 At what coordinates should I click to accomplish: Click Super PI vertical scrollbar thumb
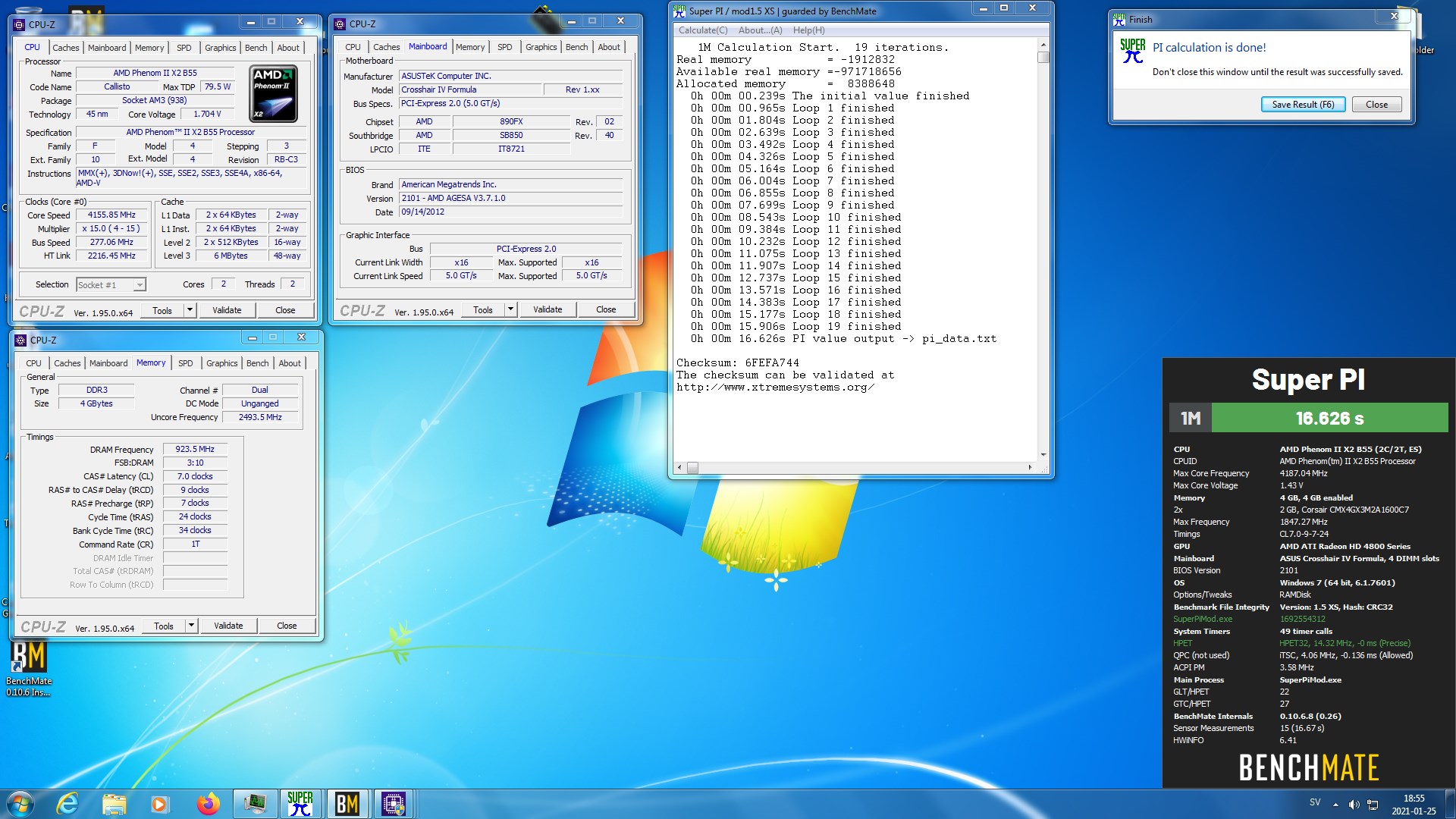tap(1043, 57)
